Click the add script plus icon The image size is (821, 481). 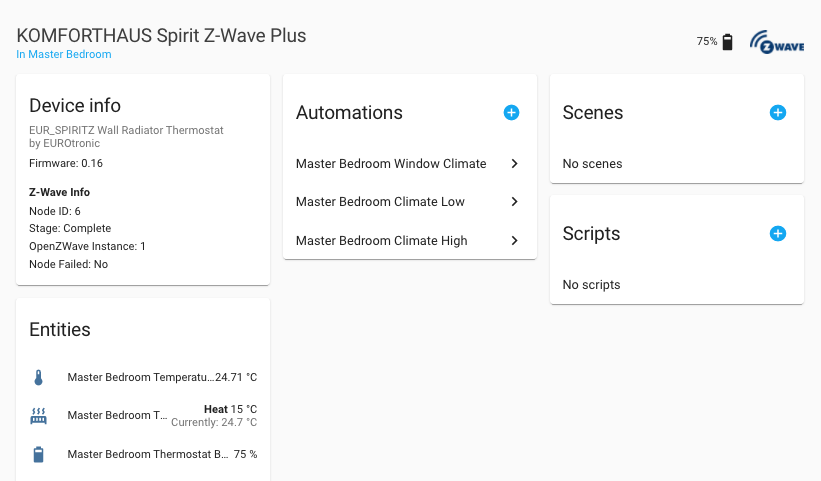point(778,234)
